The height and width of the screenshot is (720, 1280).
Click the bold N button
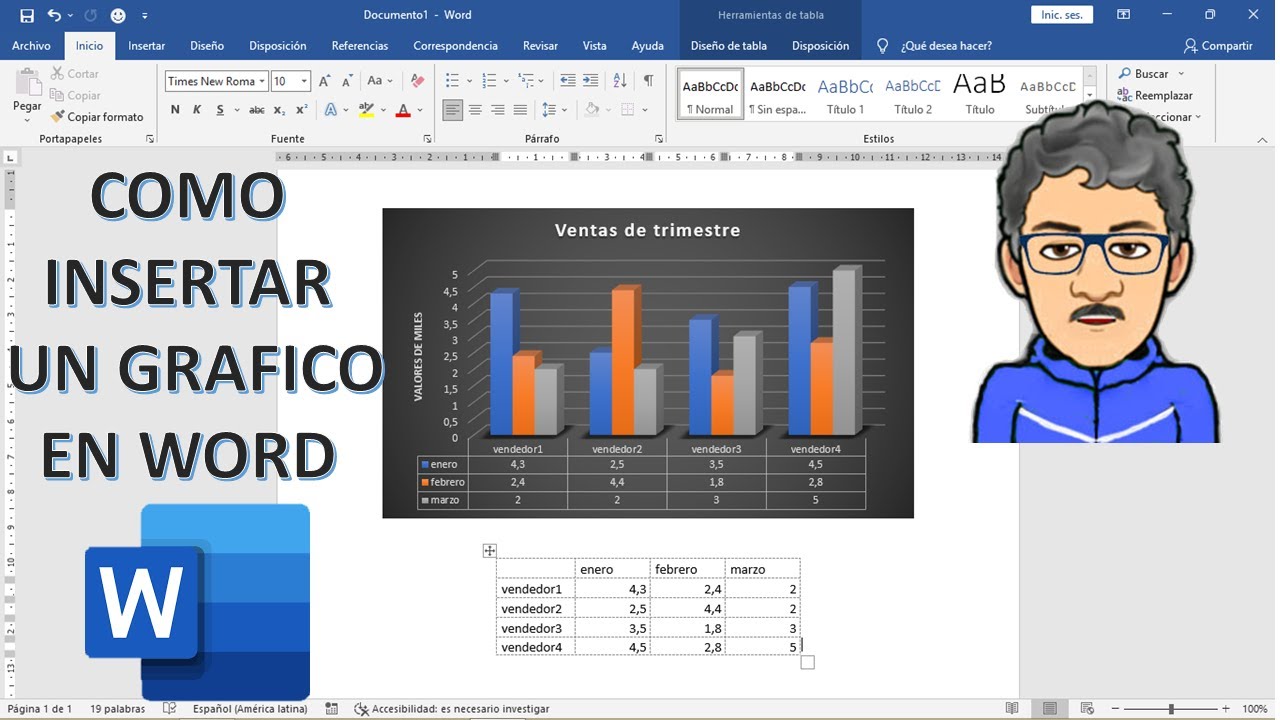175,110
